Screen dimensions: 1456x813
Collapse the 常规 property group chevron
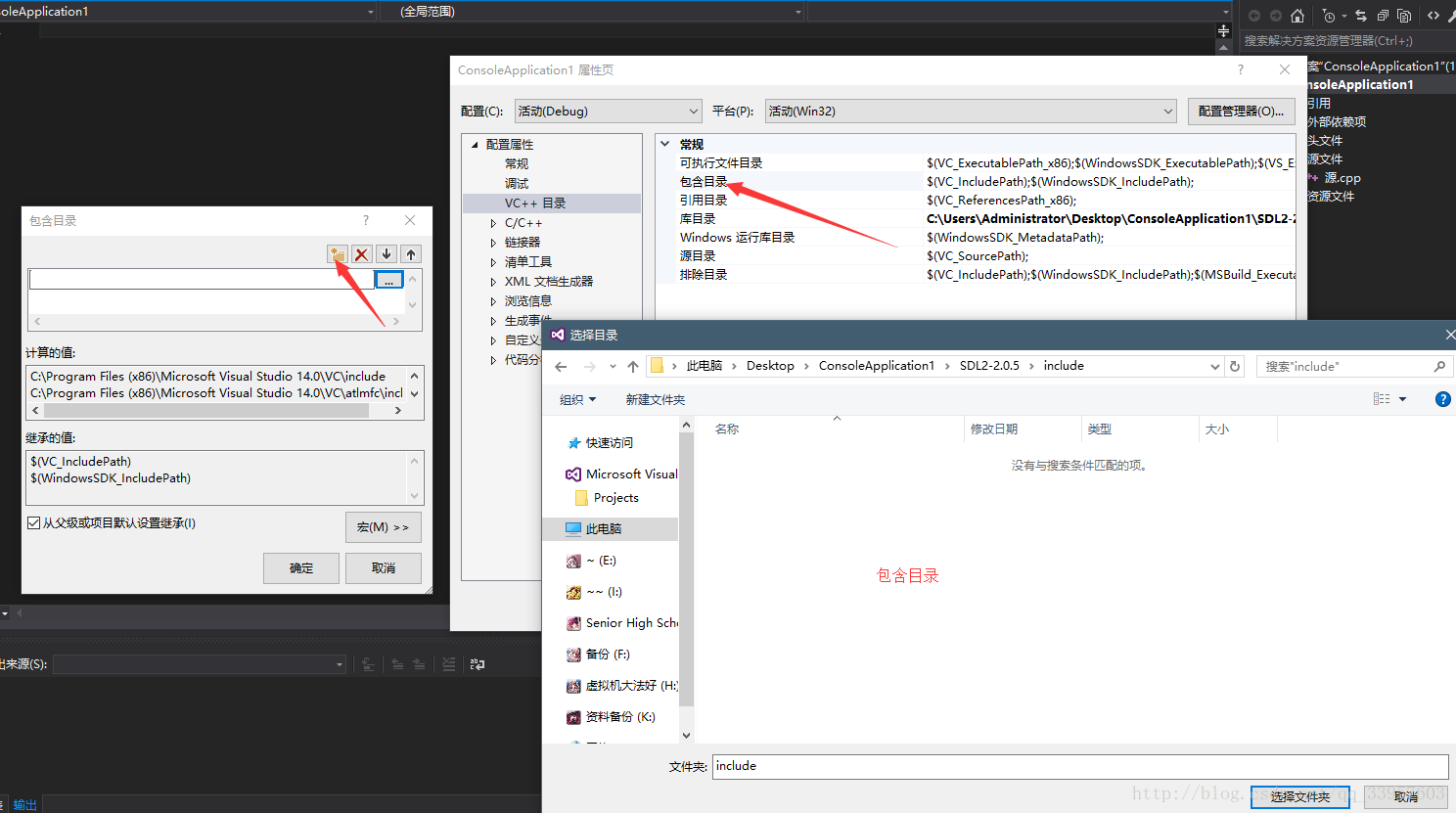point(665,144)
